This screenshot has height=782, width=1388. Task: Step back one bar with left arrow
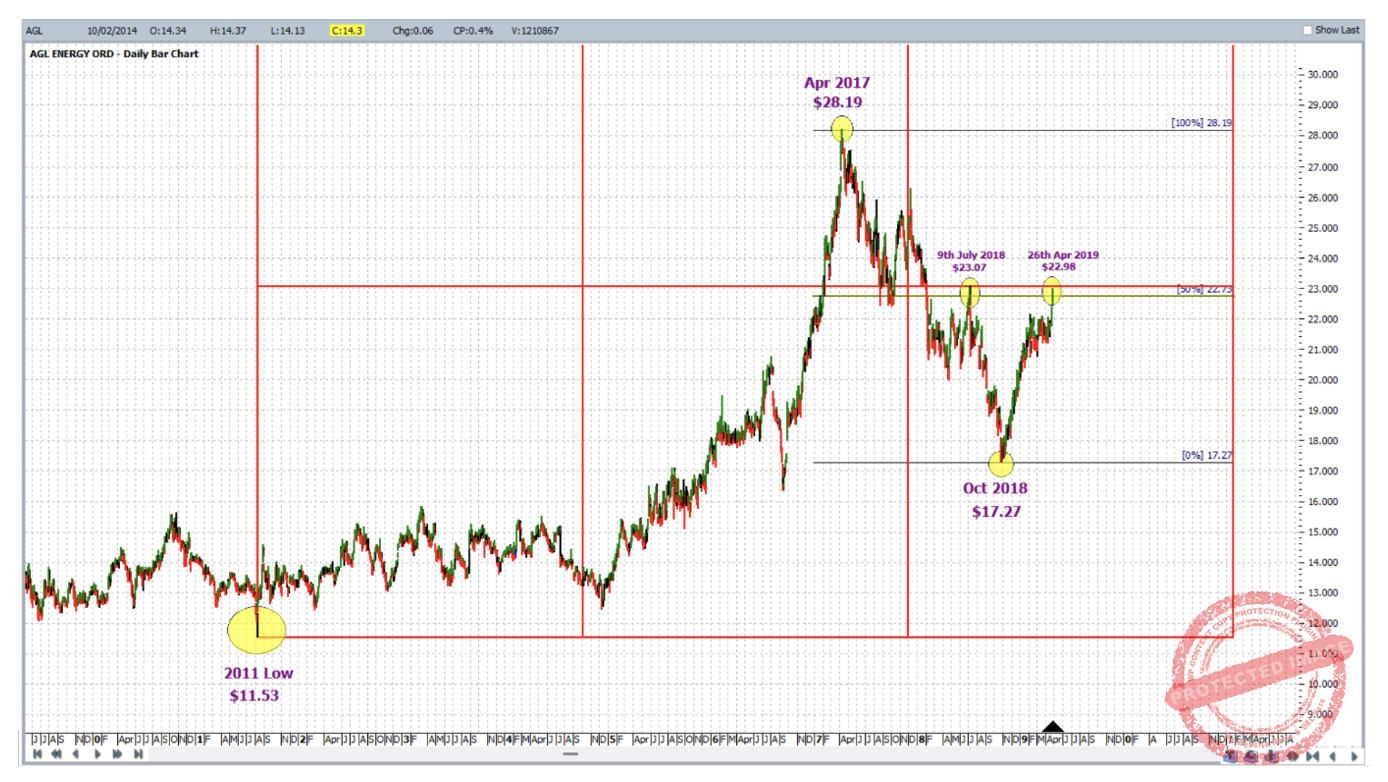pyautogui.click(x=76, y=754)
